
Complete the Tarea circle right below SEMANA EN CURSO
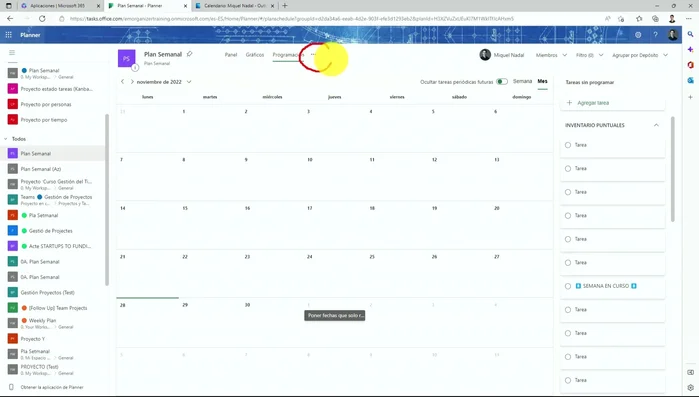point(567,310)
